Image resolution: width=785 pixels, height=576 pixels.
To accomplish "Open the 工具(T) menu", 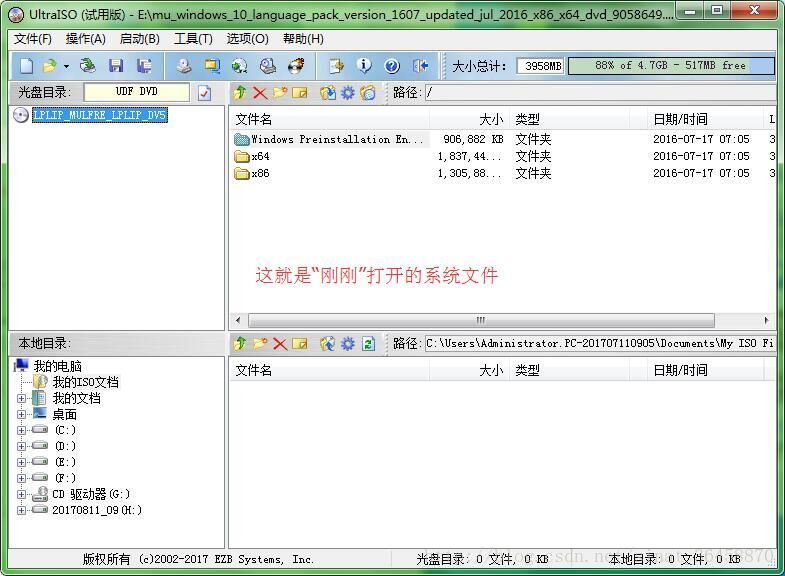I will coord(193,39).
